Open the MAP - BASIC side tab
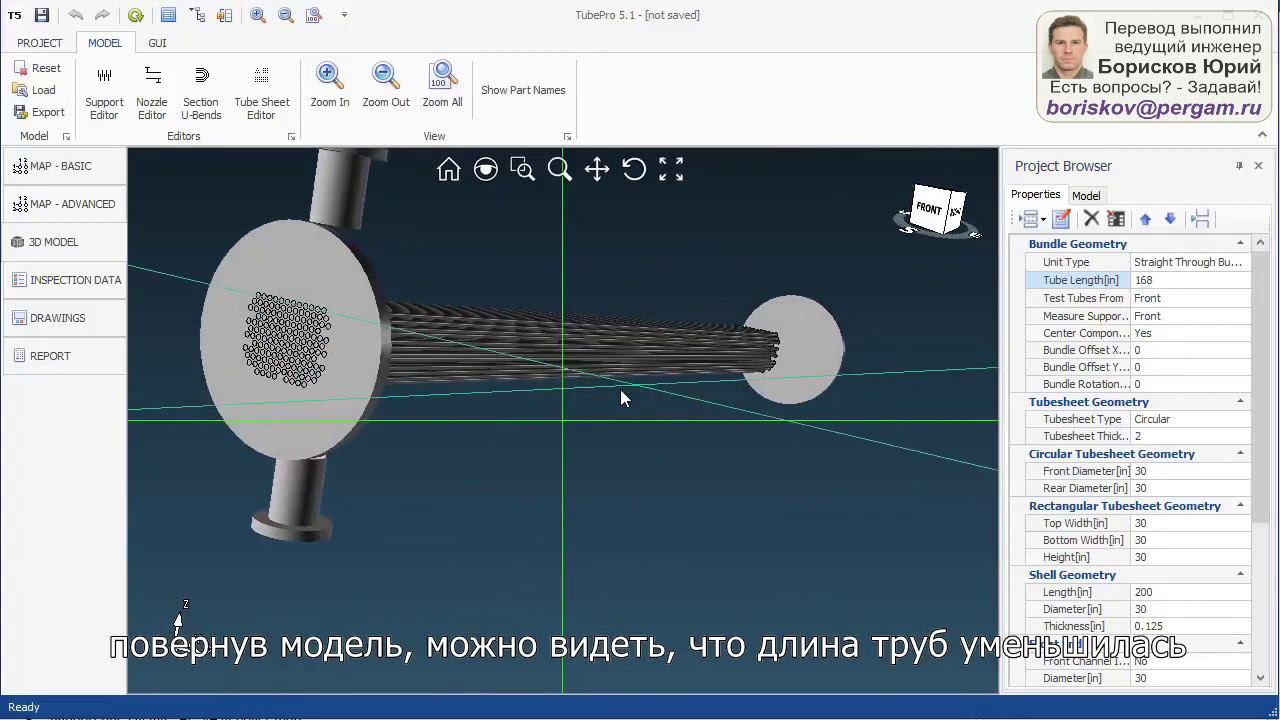 pyautogui.click(x=64, y=166)
